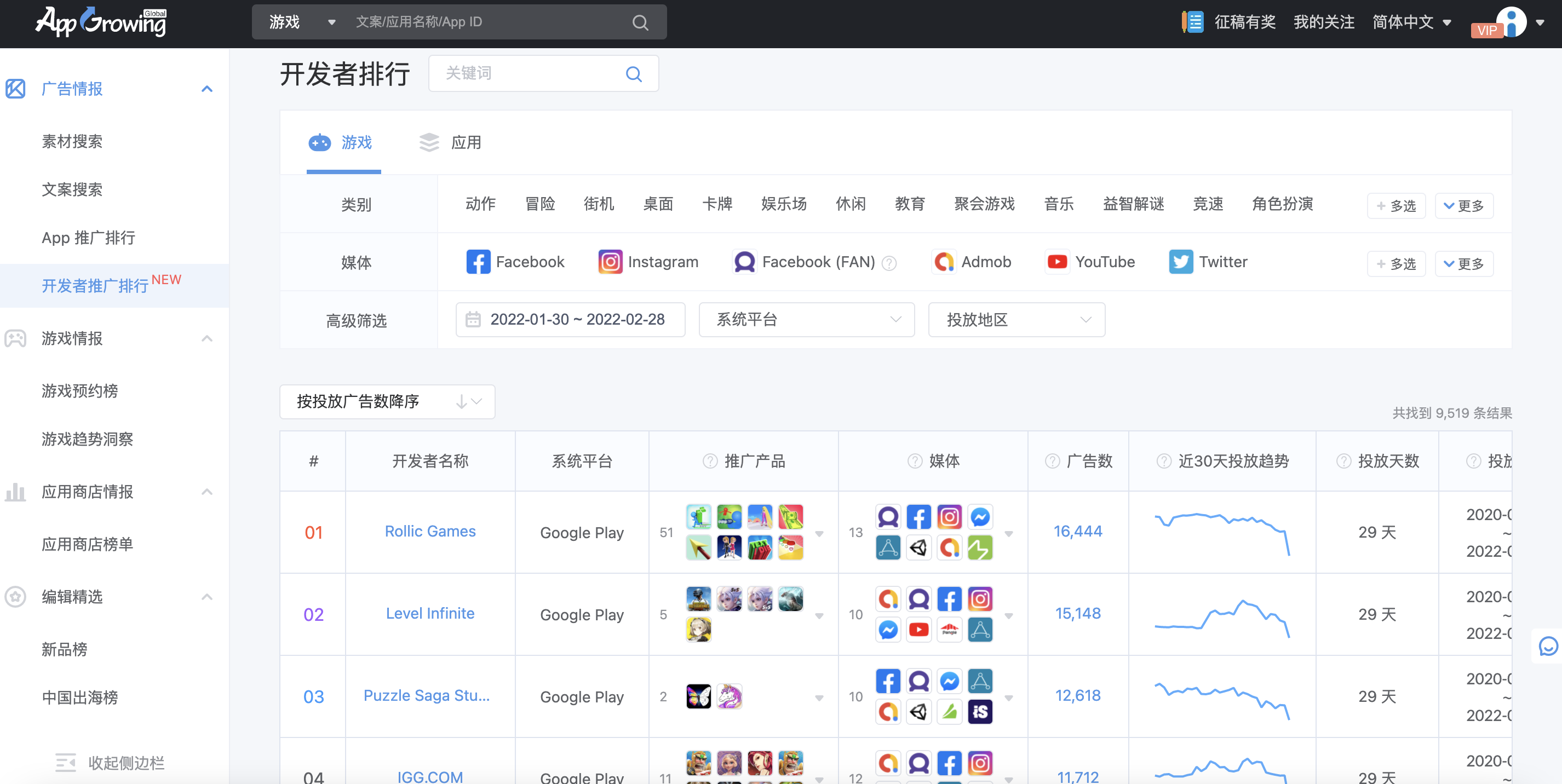Collapse the 编辑精选 sidebar section
This screenshot has width=1562, height=784.
coord(207,597)
